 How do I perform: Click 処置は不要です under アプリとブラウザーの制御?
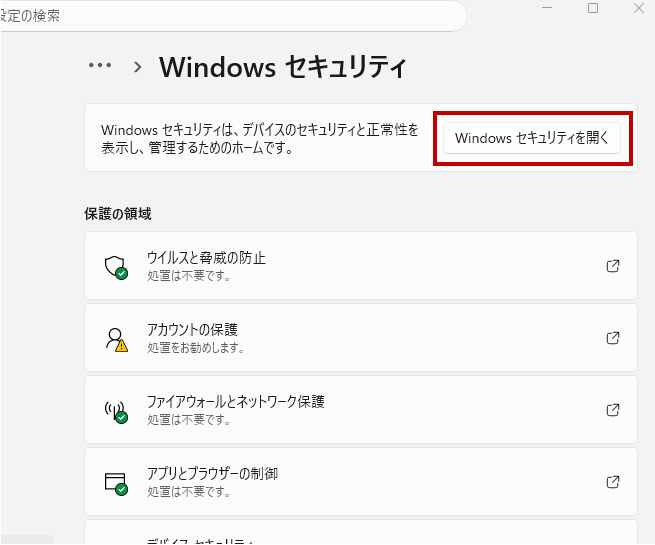pyautogui.click(x=188, y=492)
